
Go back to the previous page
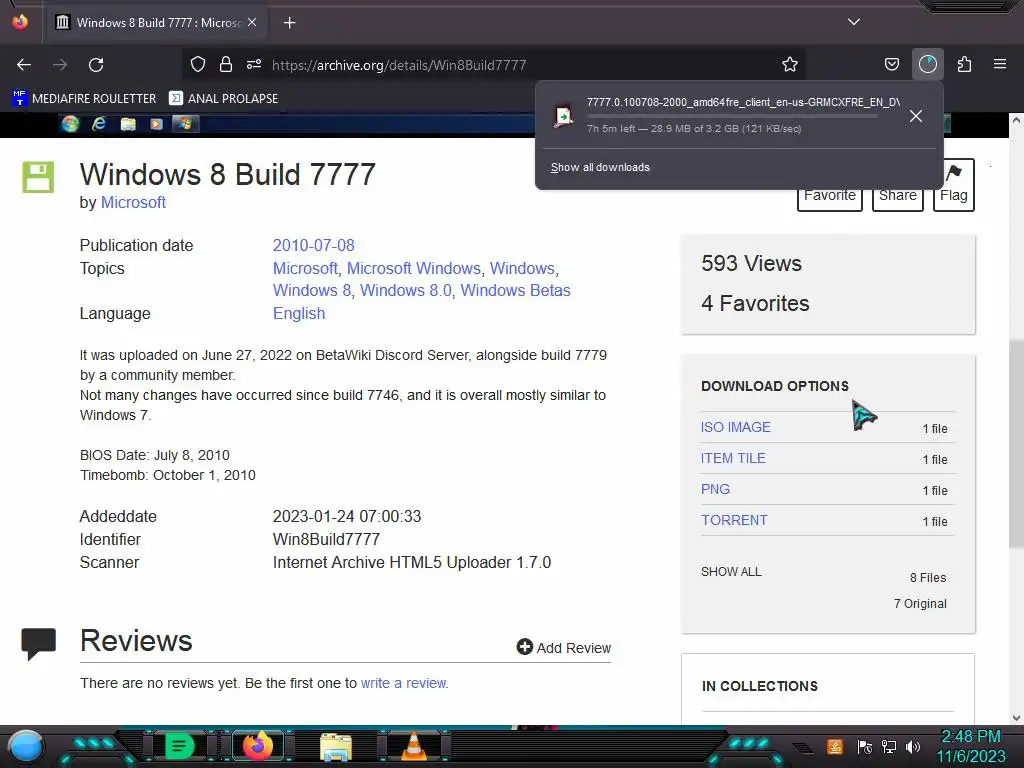[x=24, y=65]
